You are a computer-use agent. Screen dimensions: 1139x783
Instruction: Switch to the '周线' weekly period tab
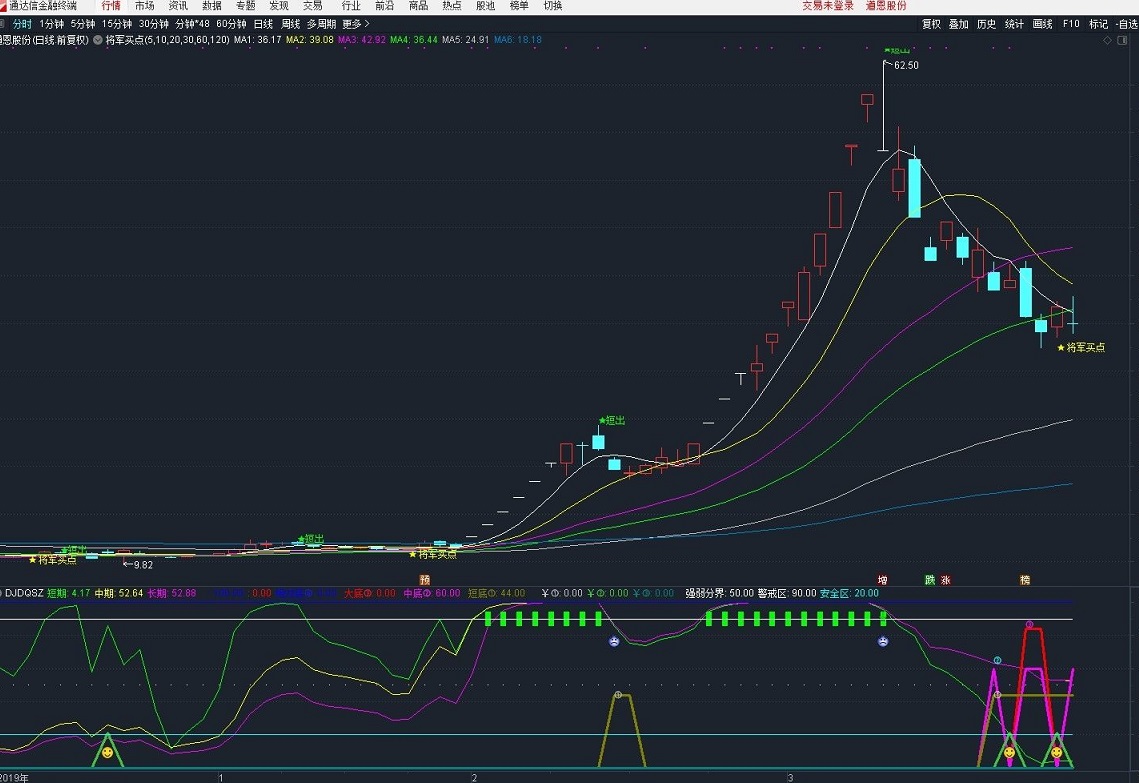tap(290, 23)
